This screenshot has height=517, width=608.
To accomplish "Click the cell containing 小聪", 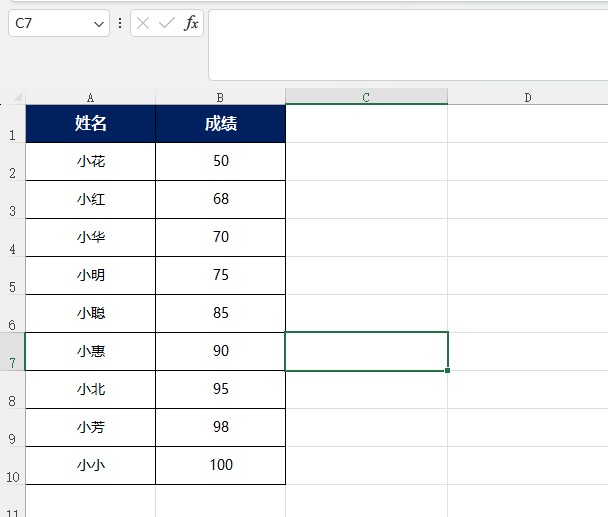I will tap(90, 313).
